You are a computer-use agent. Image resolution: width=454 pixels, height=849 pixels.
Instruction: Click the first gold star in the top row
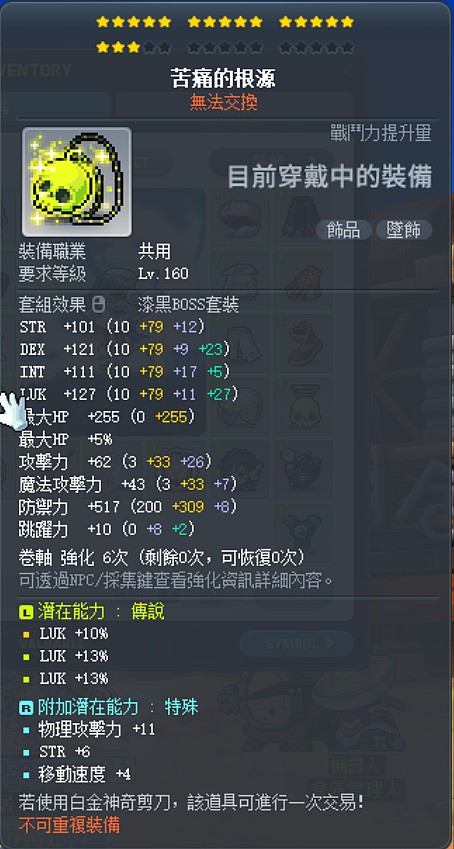click(102, 22)
